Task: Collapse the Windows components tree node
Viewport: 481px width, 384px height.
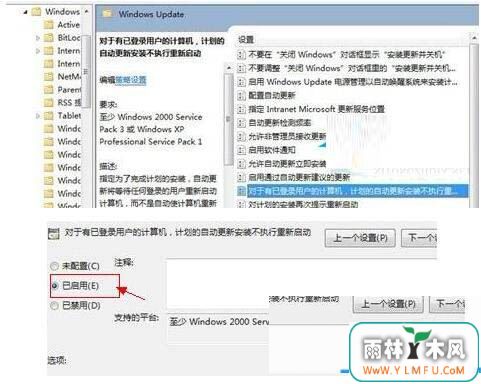Action: tap(25, 12)
